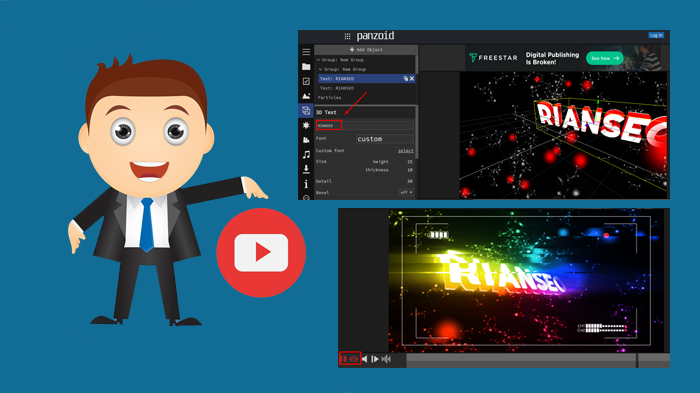The width and height of the screenshot is (700, 393).
Task: Toggle the eye preview mode button
Action: coord(354,359)
